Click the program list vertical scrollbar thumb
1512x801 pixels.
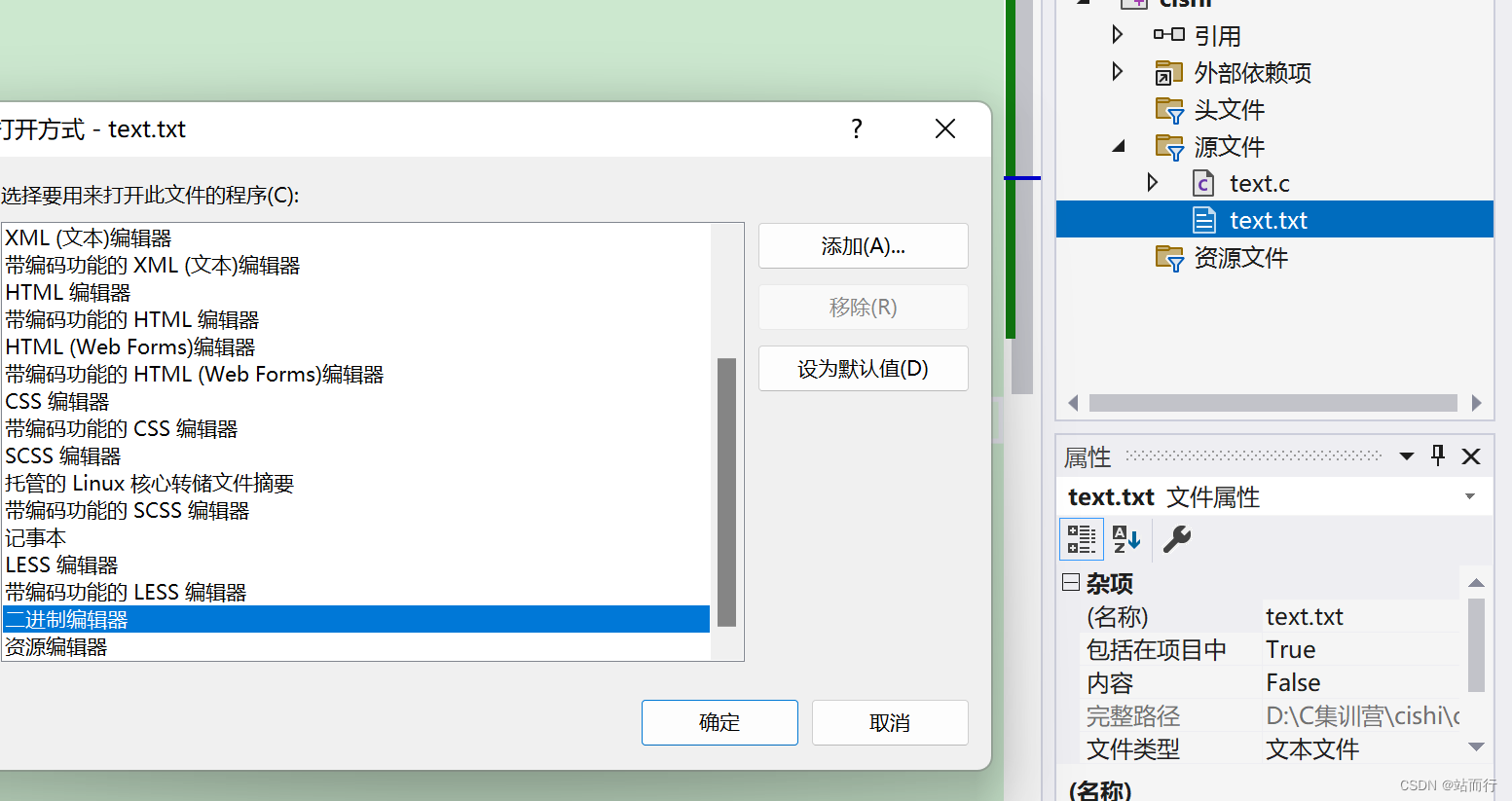pyautogui.click(x=726, y=492)
